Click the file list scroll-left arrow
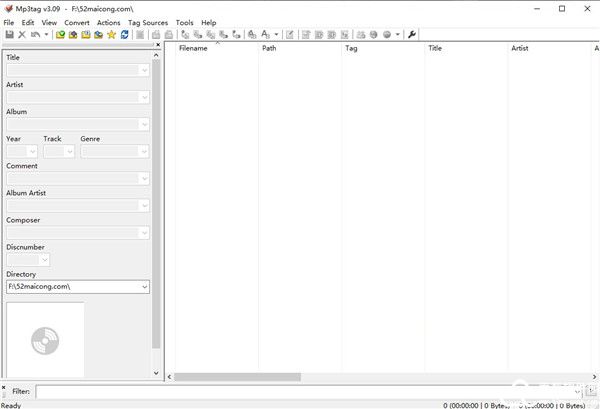 point(170,377)
